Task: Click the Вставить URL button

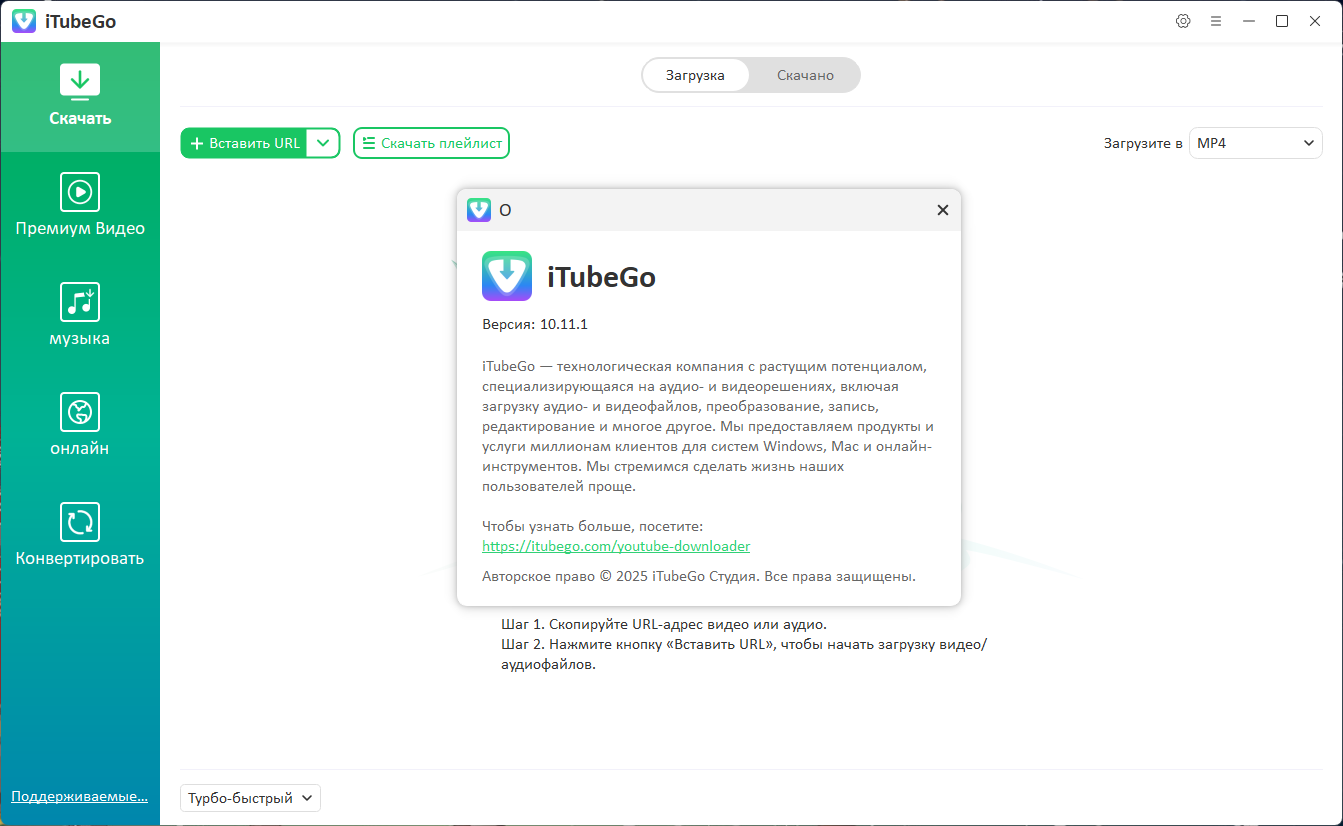Action: [244, 143]
